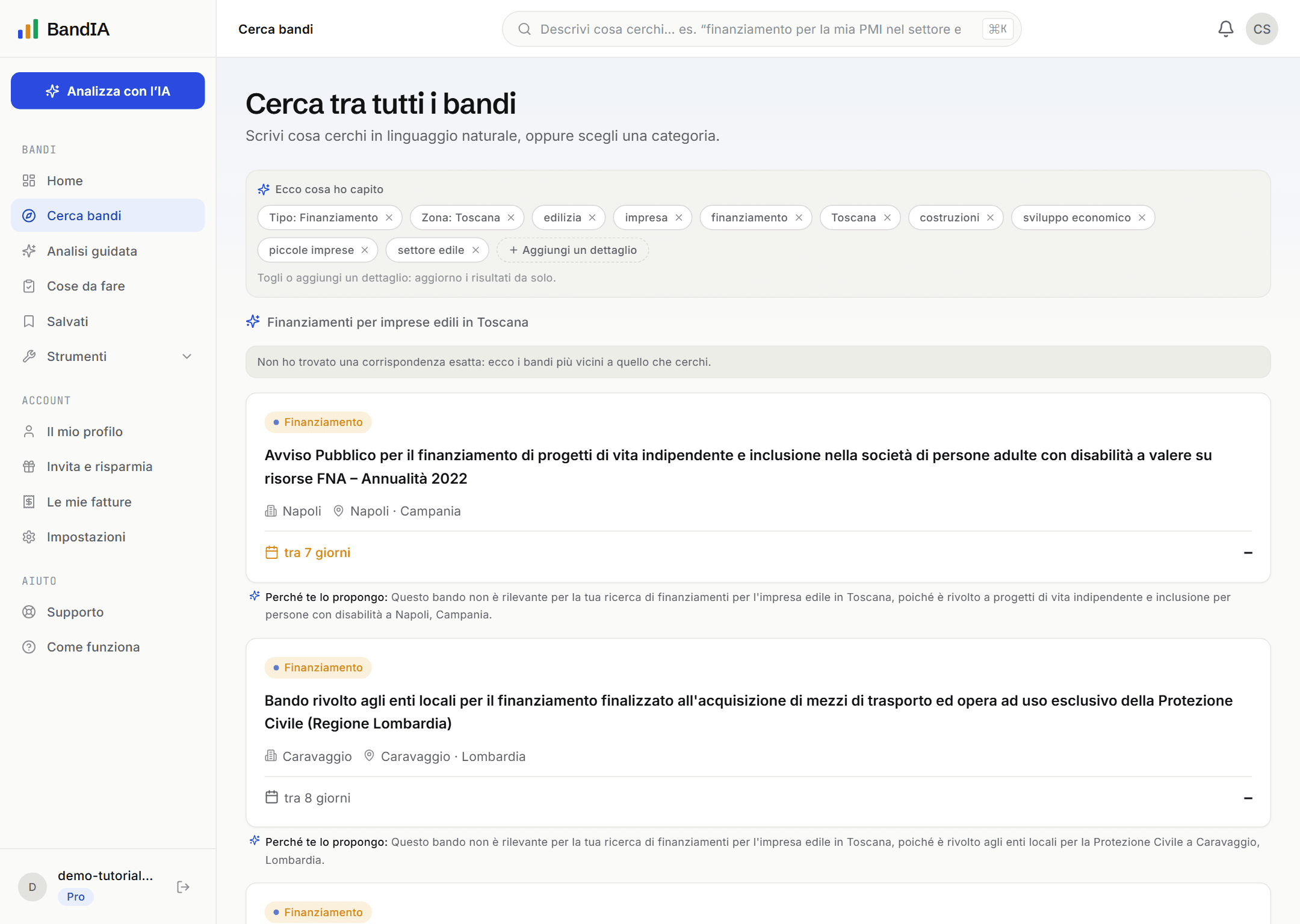The width and height of the screenshot is (1300, 924).
Task: Click 'Aggiungi un dettaglio' chip
Action: pos(572,250)
